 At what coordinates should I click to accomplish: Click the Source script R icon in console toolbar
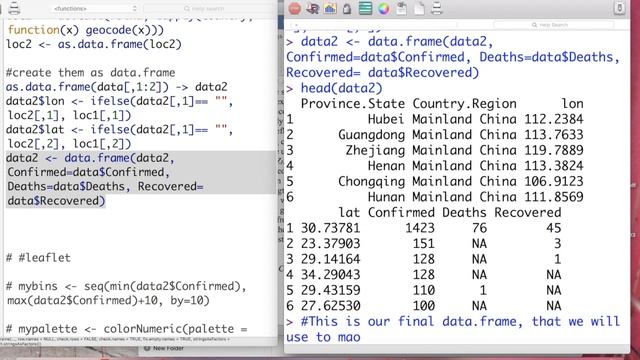(312, 9)
